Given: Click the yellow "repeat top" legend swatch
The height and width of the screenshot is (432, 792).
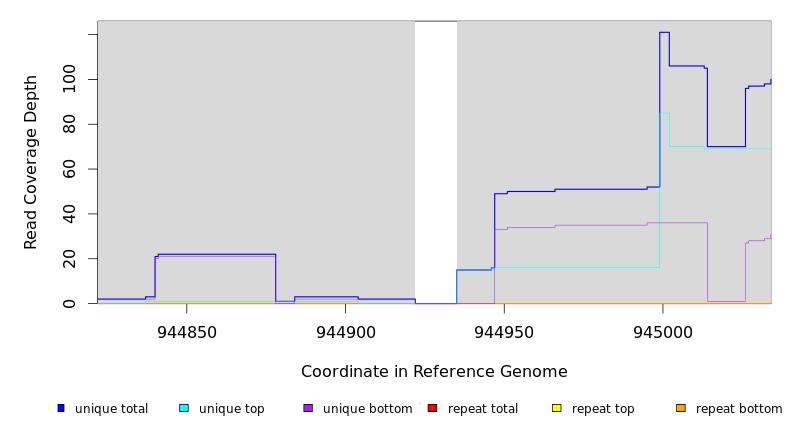Looking at the screenshot, I should 556,408.
